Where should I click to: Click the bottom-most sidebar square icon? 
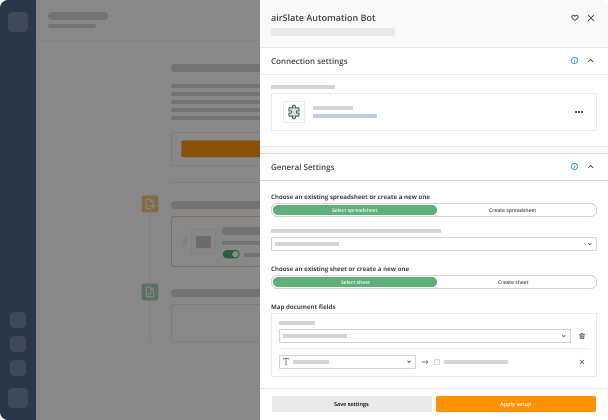[x=18, y=398]
